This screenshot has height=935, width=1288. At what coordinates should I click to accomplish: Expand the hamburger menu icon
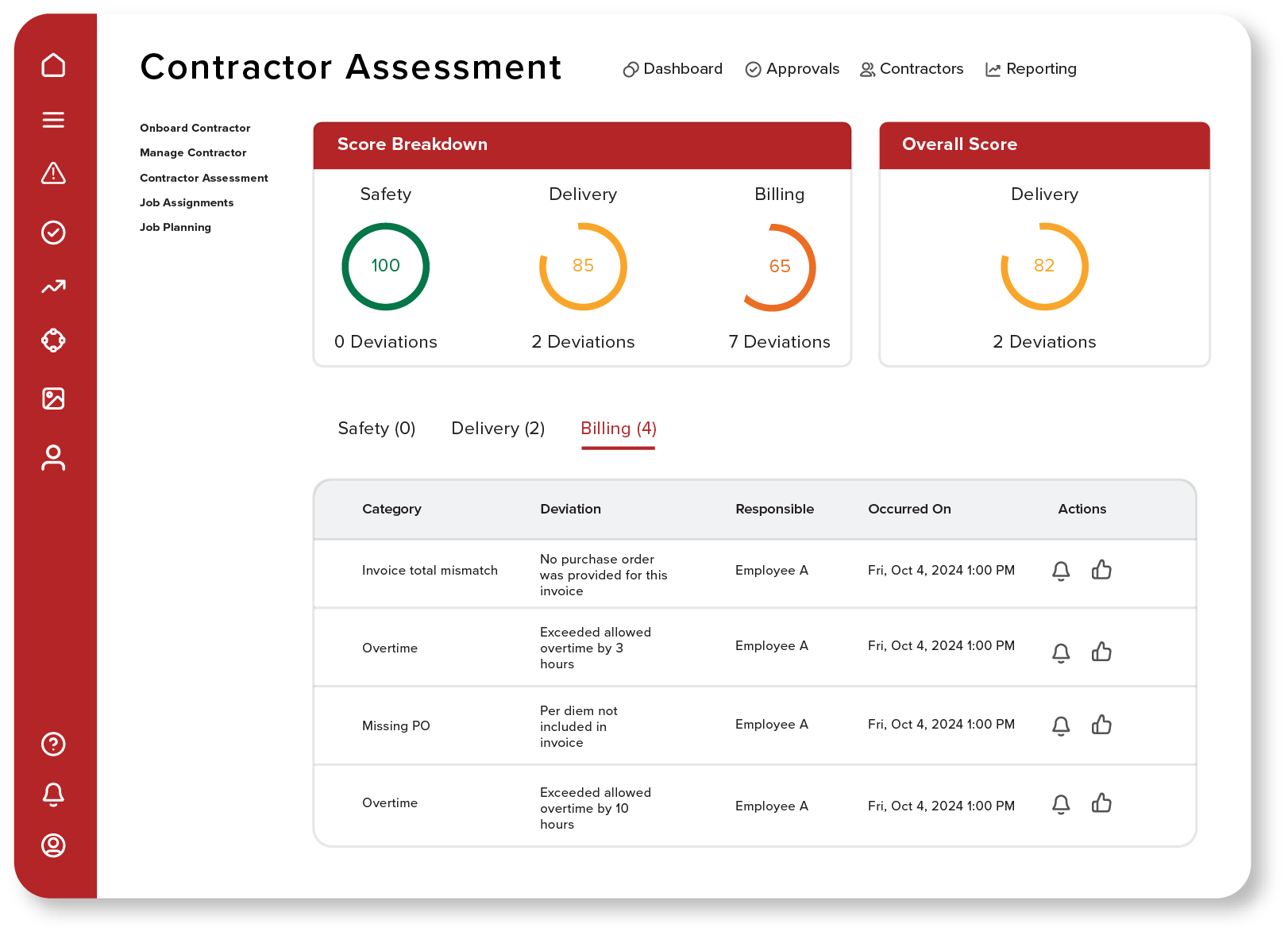click(53, 120)
